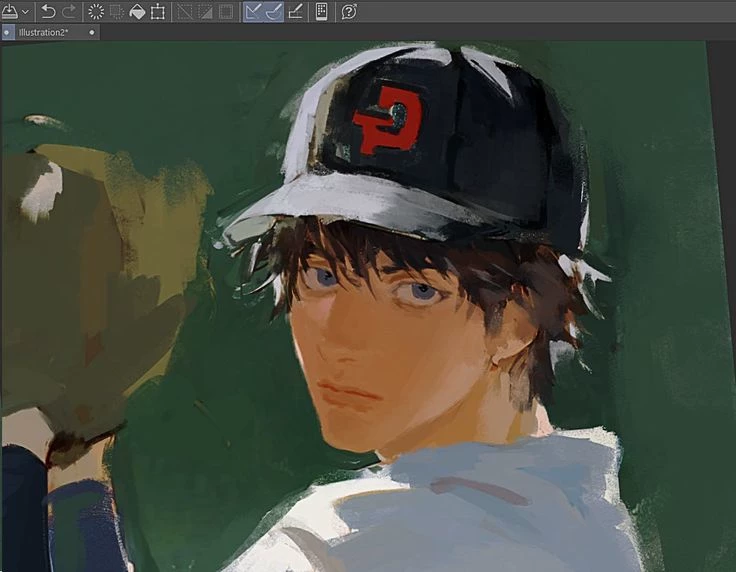The height and width of the screenshot is (572, 736).
Task: Click the Redo arrow
Action: point(69,12)
